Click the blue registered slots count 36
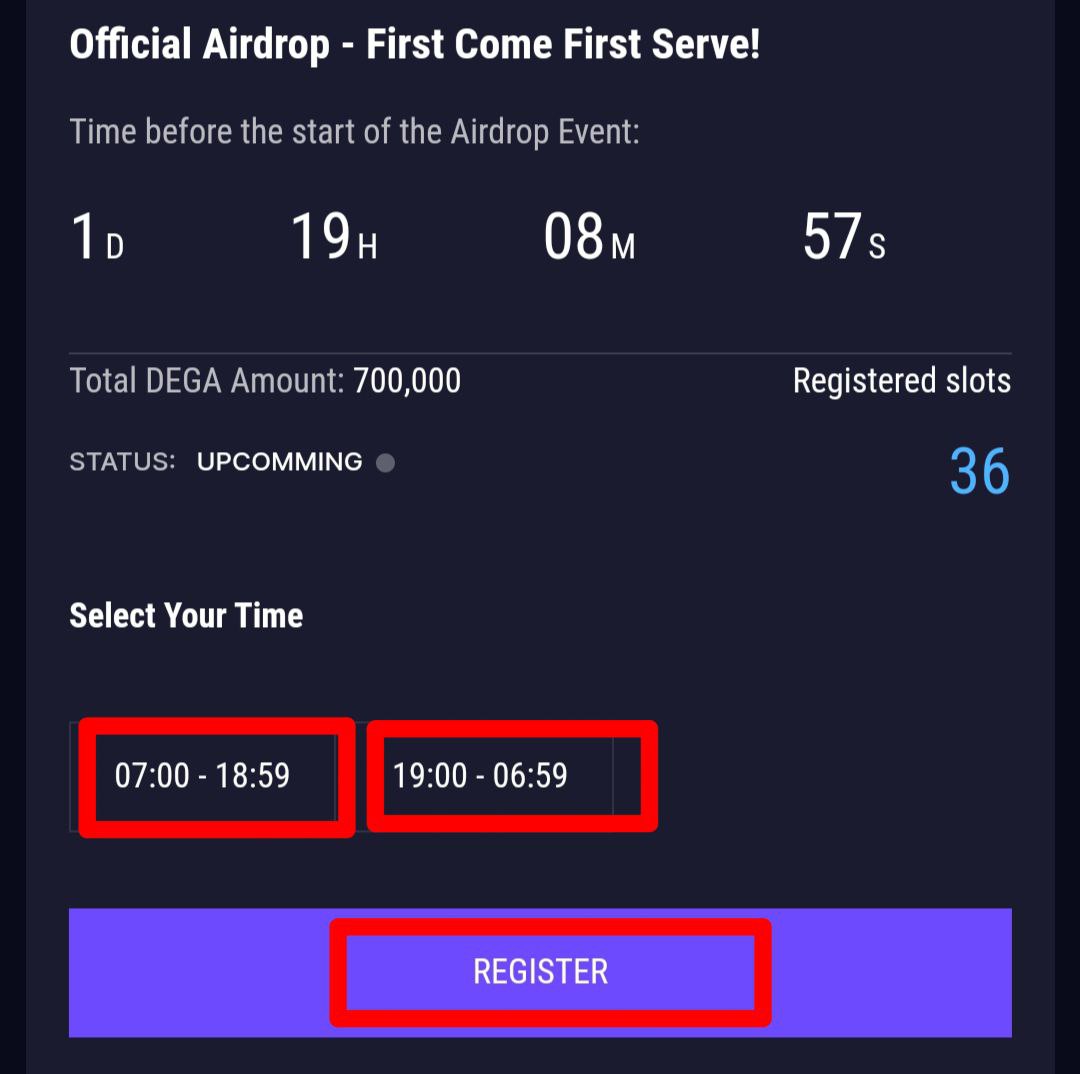This screenshot has width=1080, height=1074. 979,472
